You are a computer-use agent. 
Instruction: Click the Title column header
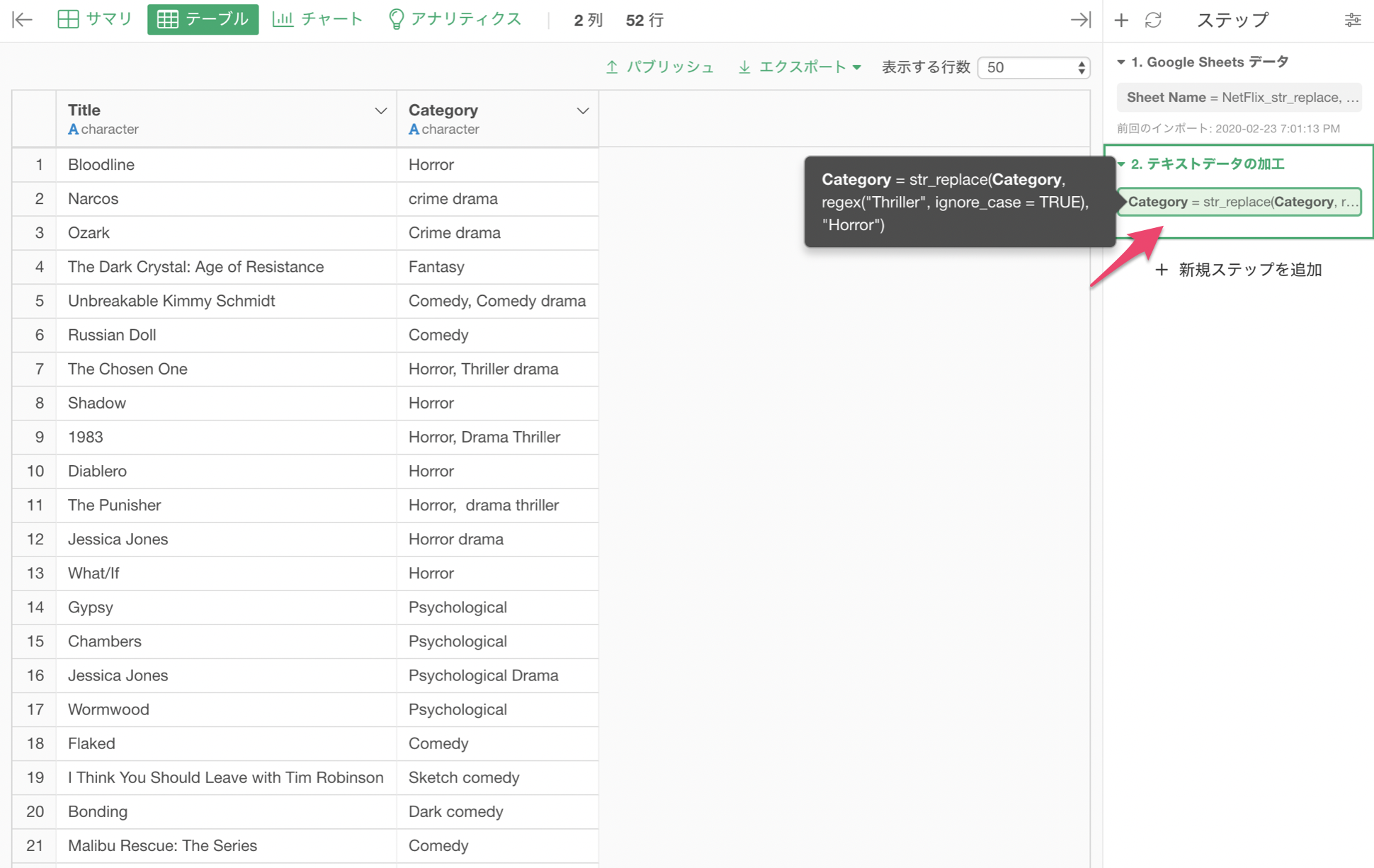point(227,118)
